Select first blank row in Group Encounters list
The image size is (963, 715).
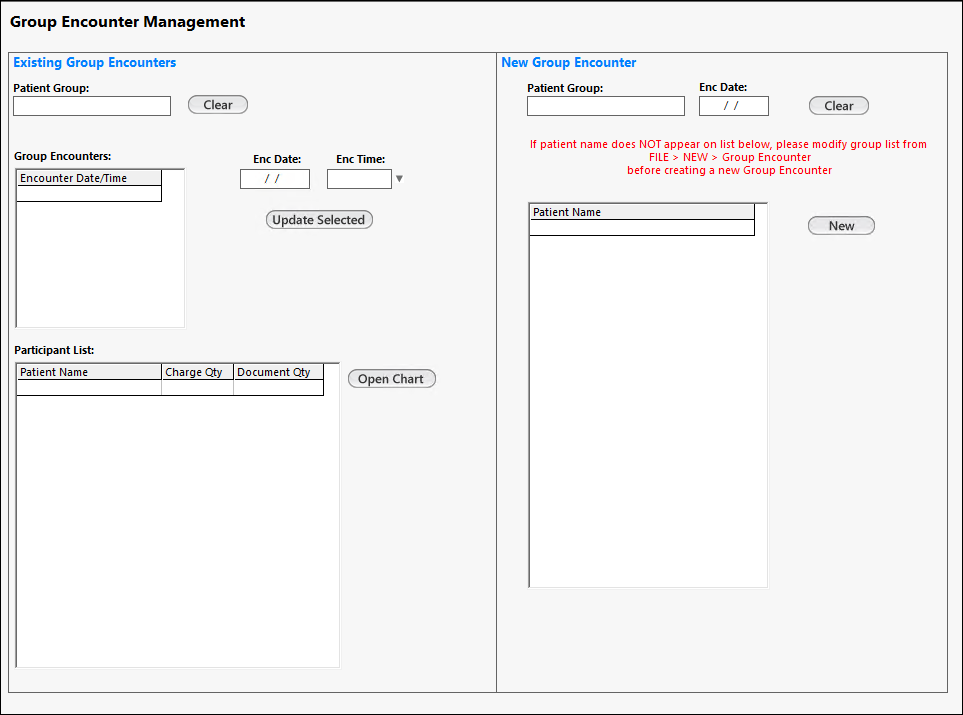click(x=89, y=194)
